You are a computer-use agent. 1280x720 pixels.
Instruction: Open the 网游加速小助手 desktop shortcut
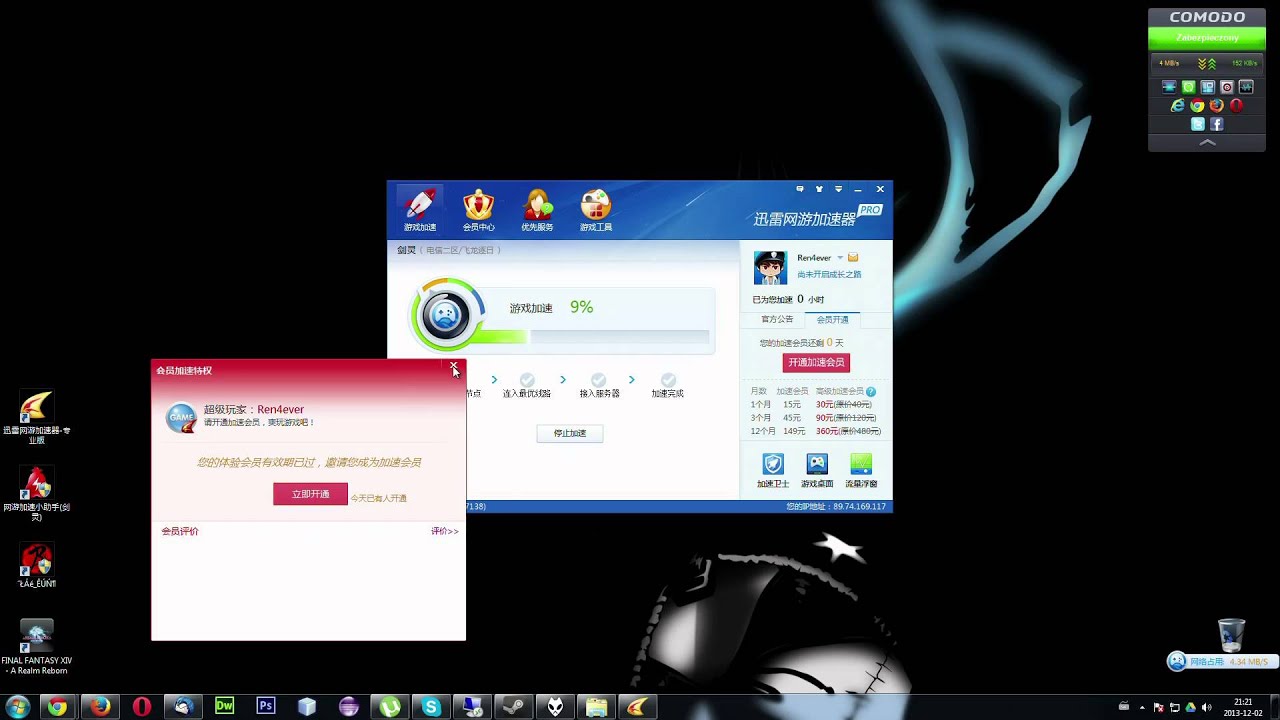[37, 494]
